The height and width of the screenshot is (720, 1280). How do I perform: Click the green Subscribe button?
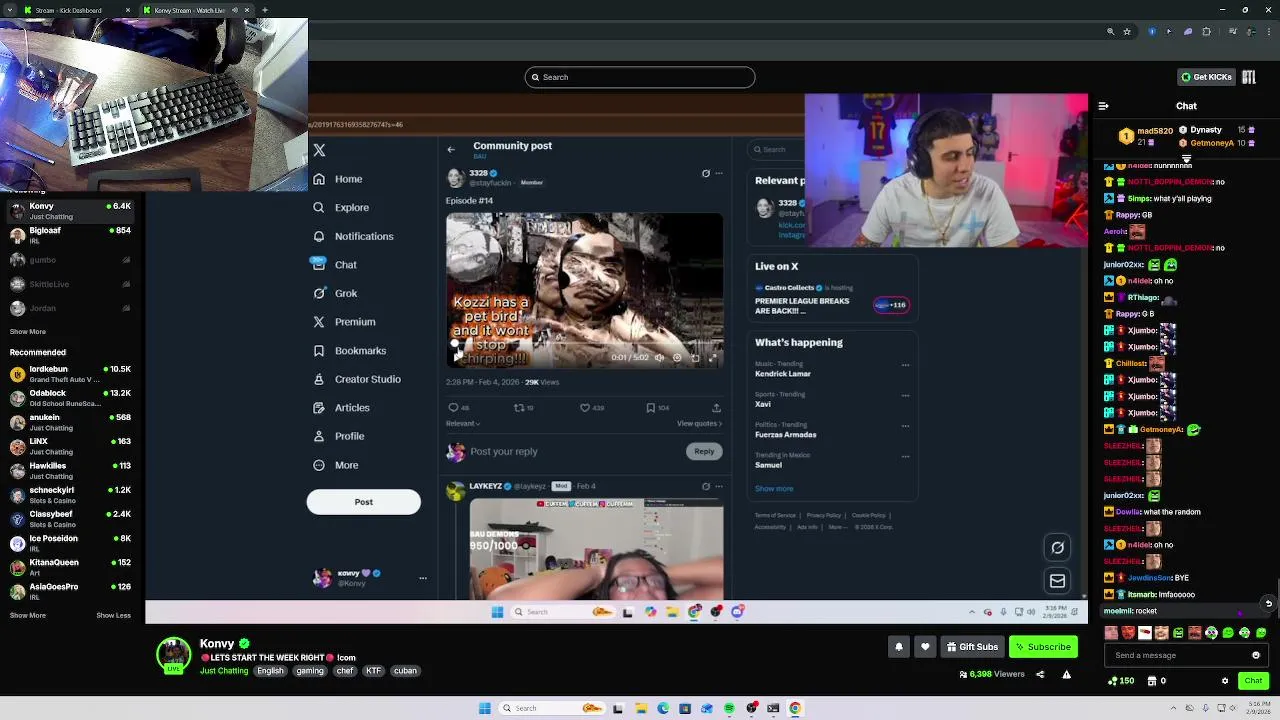(1043, 647)
